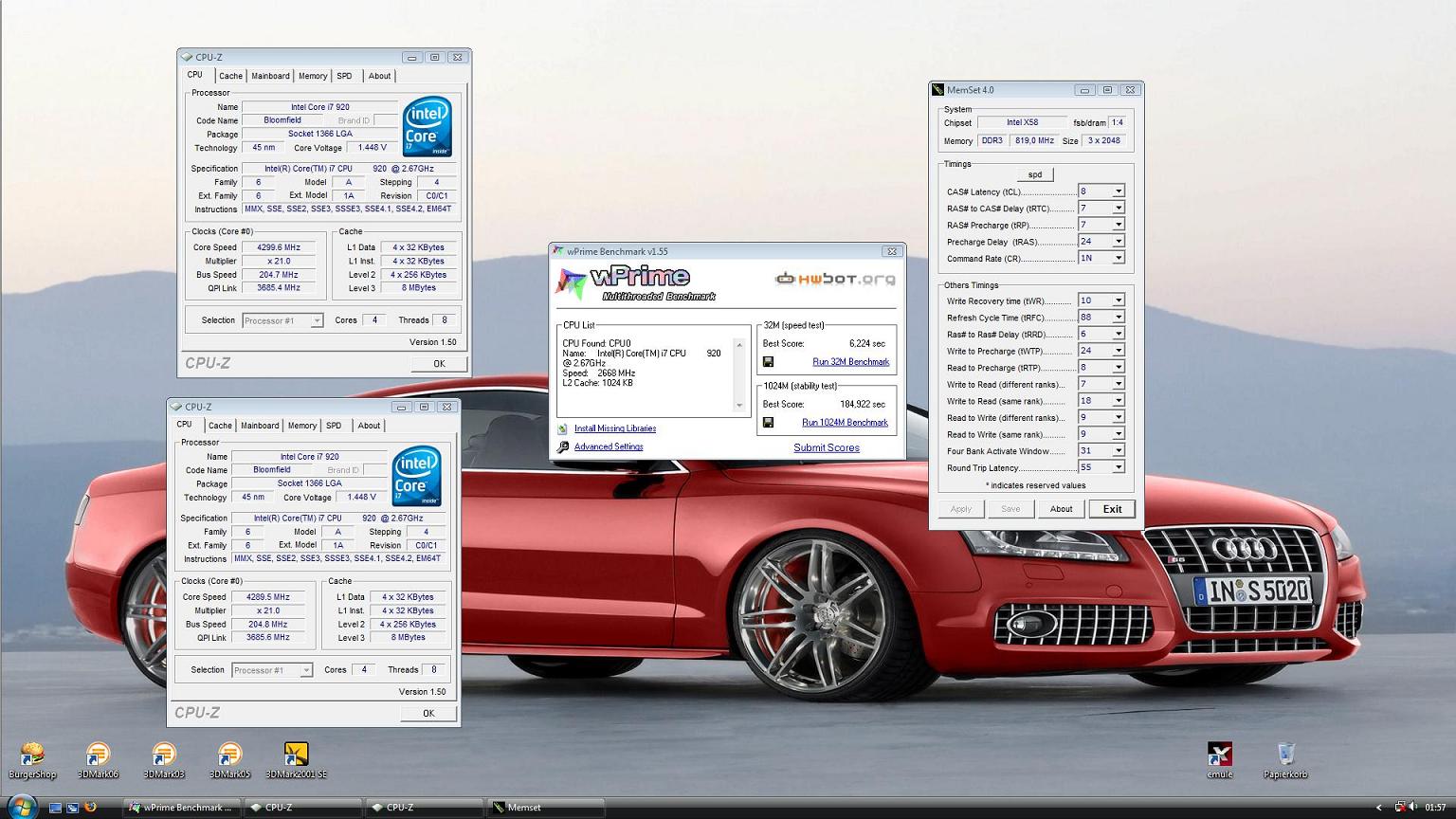
Task: Open Memory tab in upper CPU-Z window
Action: (x=313, y=76)
